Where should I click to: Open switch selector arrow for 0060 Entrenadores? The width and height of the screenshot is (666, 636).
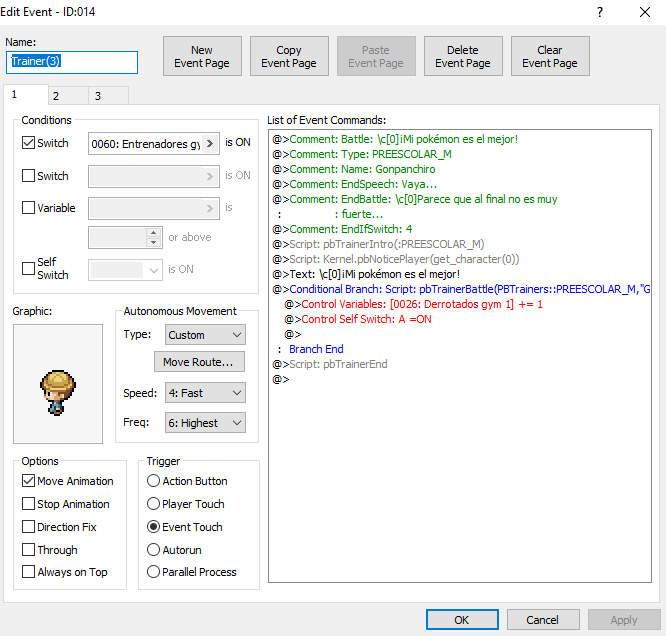pyautogui.click(x=210, y=143)
